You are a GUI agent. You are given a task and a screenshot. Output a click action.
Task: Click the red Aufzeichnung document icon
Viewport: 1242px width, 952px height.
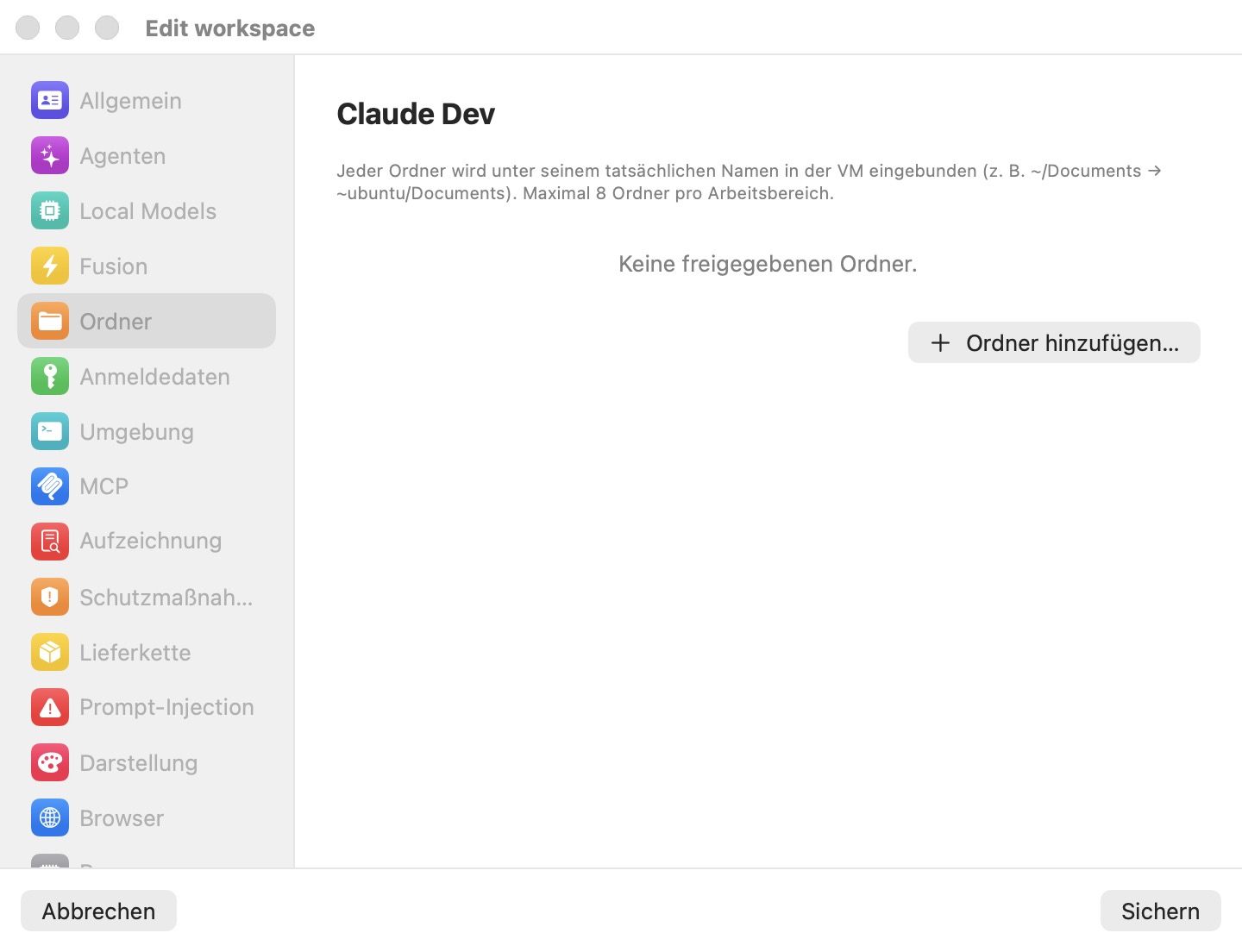click(x=50, y=542)
